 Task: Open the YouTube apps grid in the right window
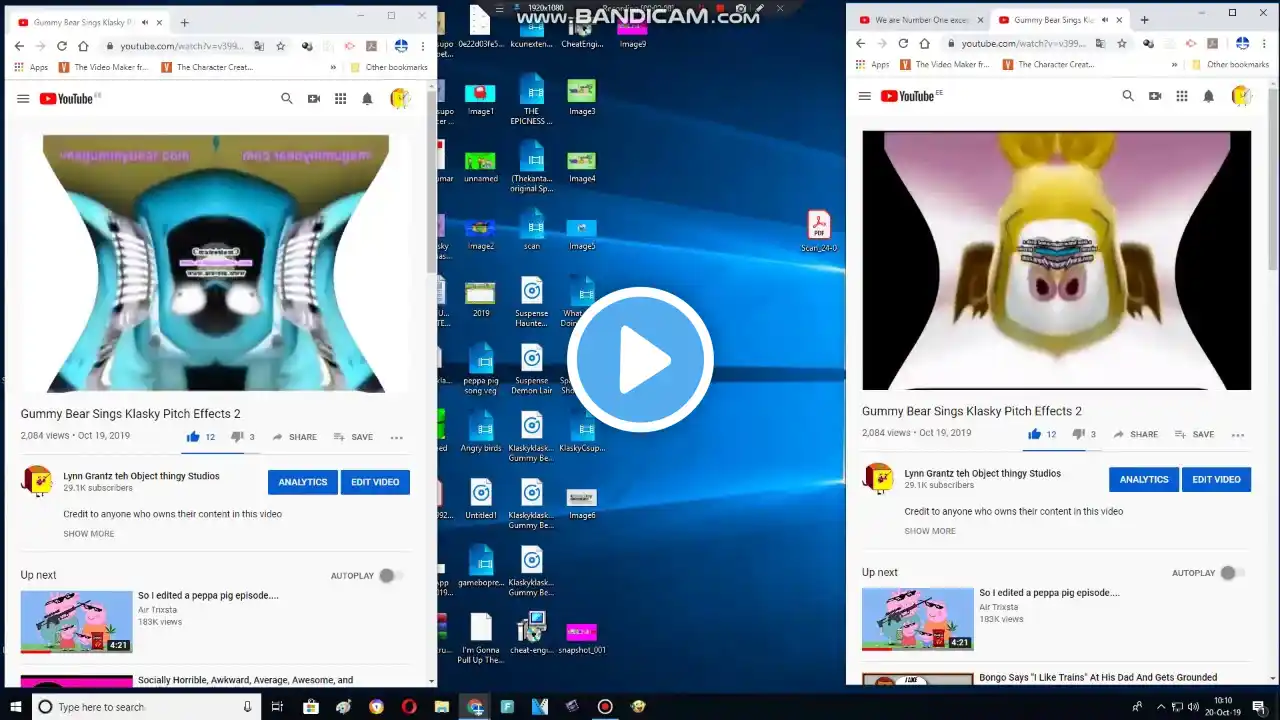[1182, 96]
